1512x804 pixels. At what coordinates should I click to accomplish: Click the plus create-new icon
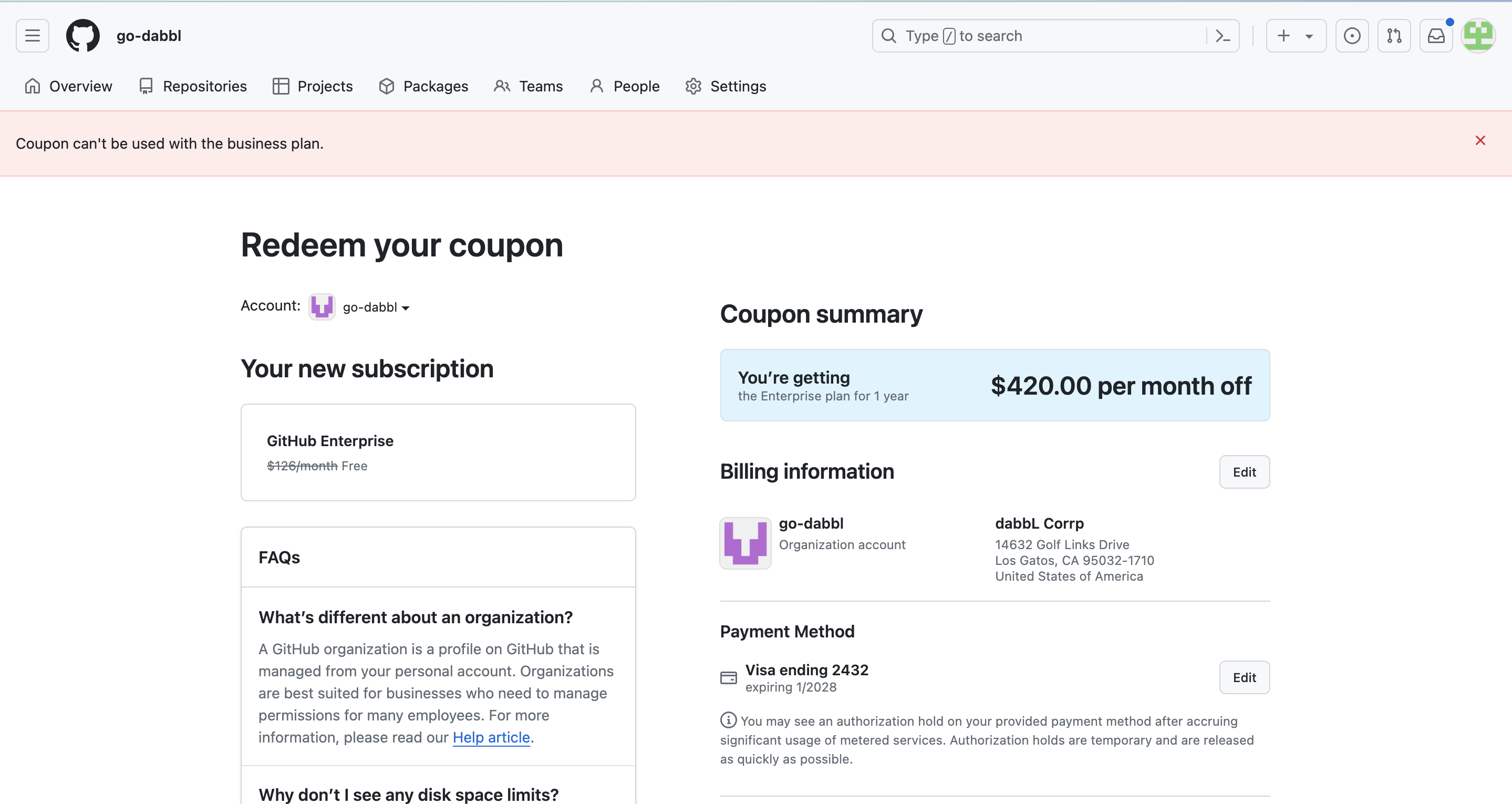point(1283,36)
